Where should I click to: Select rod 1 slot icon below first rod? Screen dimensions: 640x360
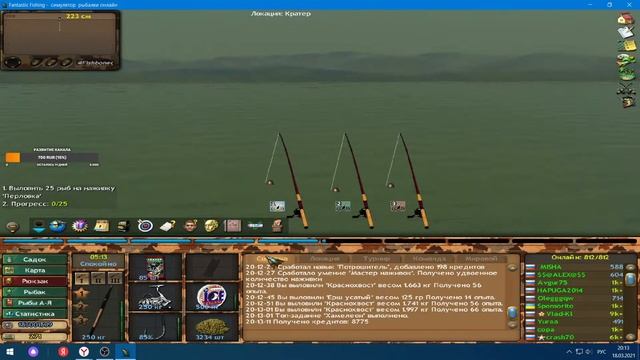277,206
